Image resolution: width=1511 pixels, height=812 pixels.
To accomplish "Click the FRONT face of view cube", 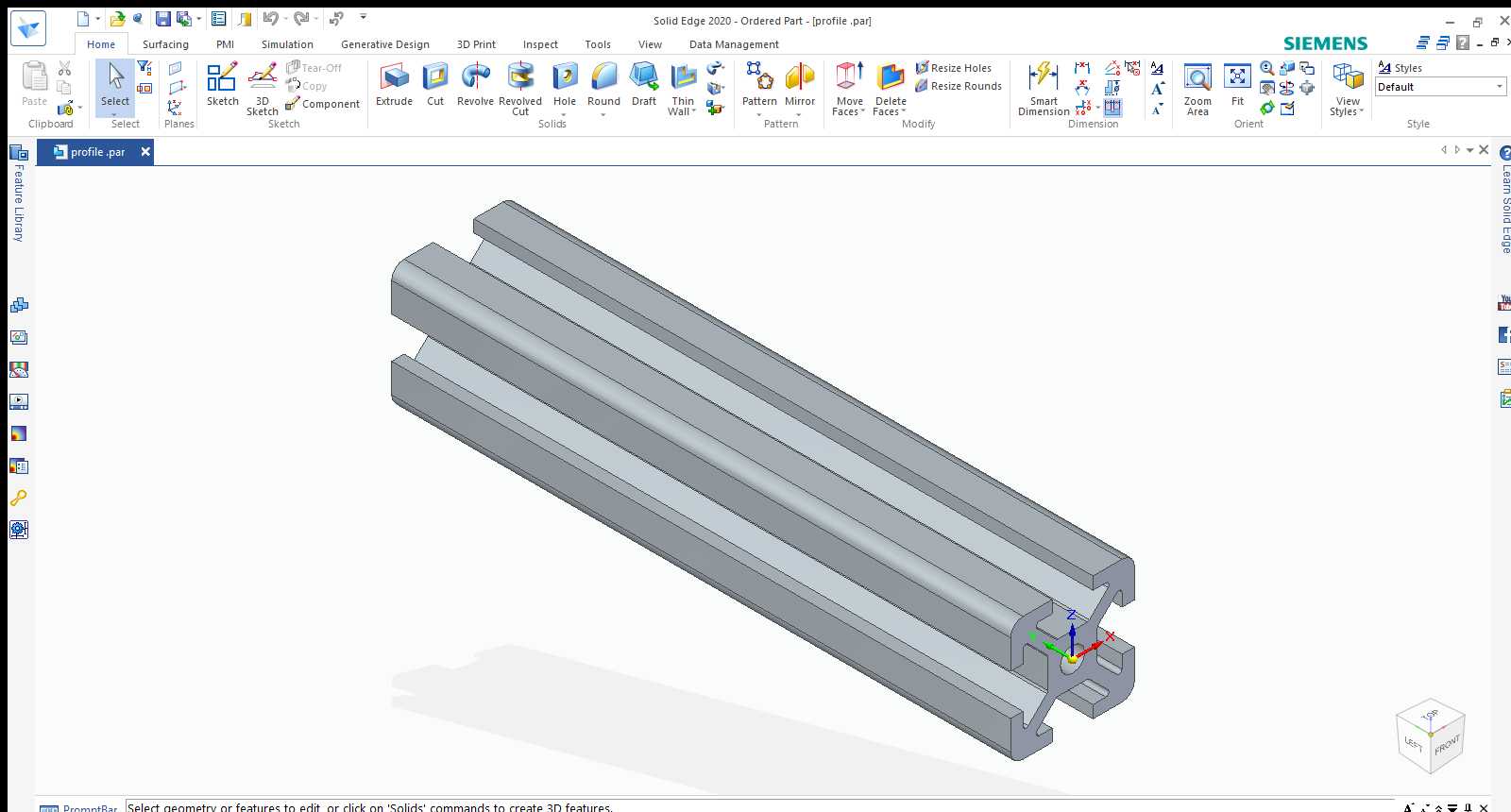I will pos(1447,746).
